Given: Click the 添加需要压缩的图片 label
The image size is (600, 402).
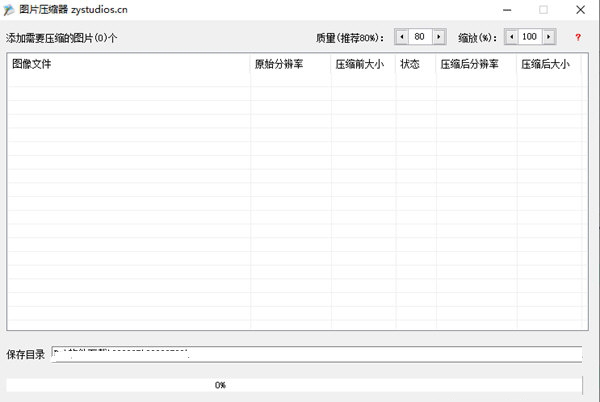Looking at the screenshot, I should [62, 38].
